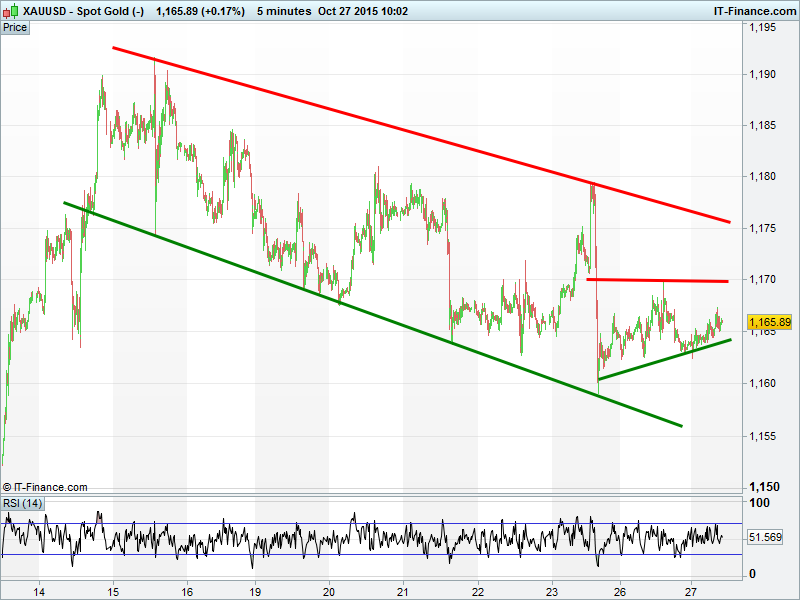Select date 14 on the time axis

pos(39,592)
